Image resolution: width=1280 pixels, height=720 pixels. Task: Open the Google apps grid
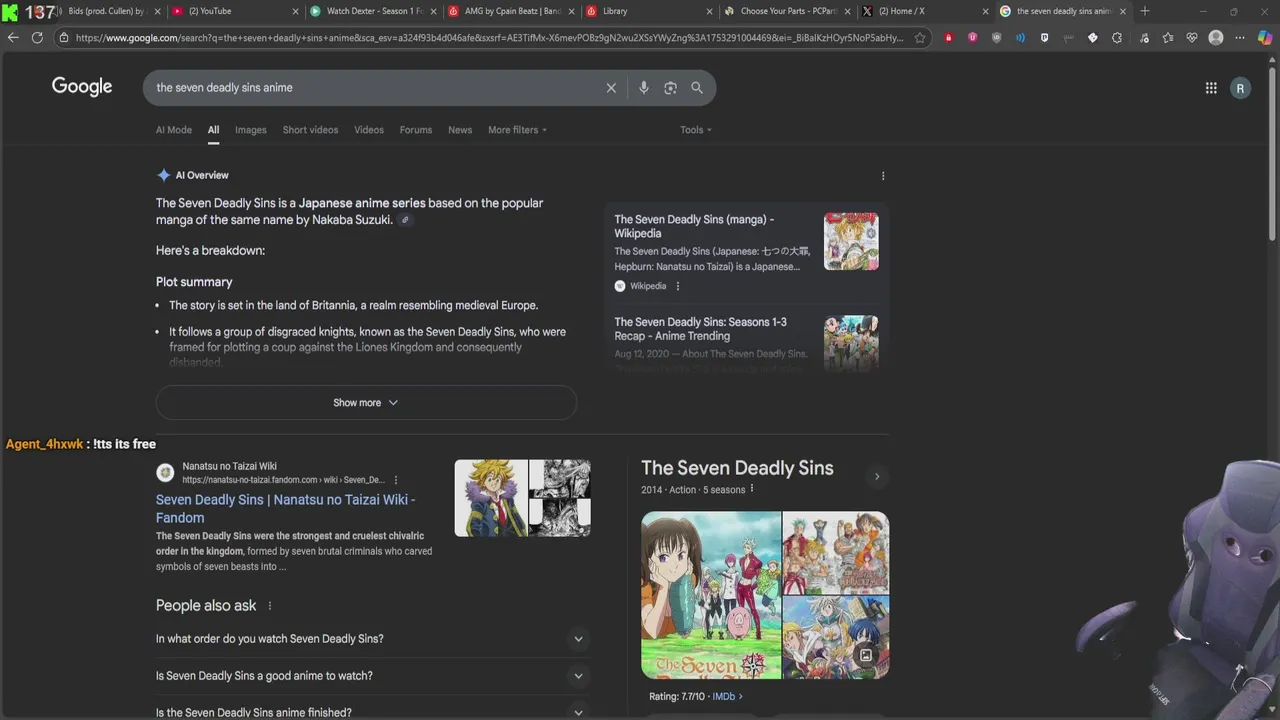point(1211,88)
